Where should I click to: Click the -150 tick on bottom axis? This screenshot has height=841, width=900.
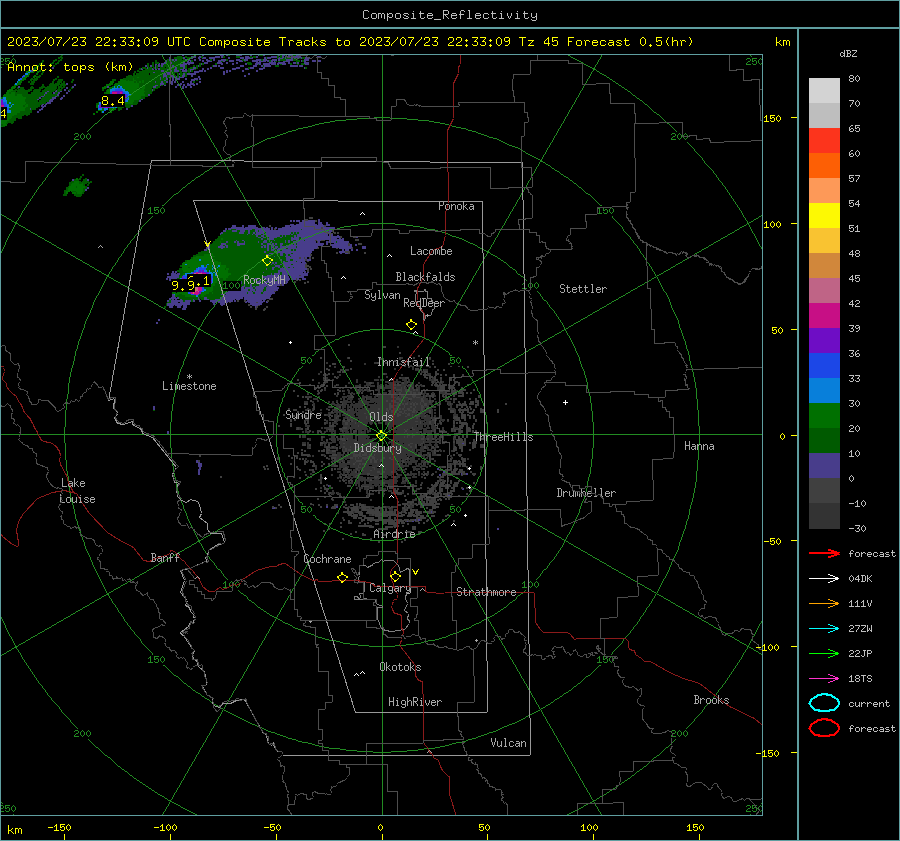(59, 827)
